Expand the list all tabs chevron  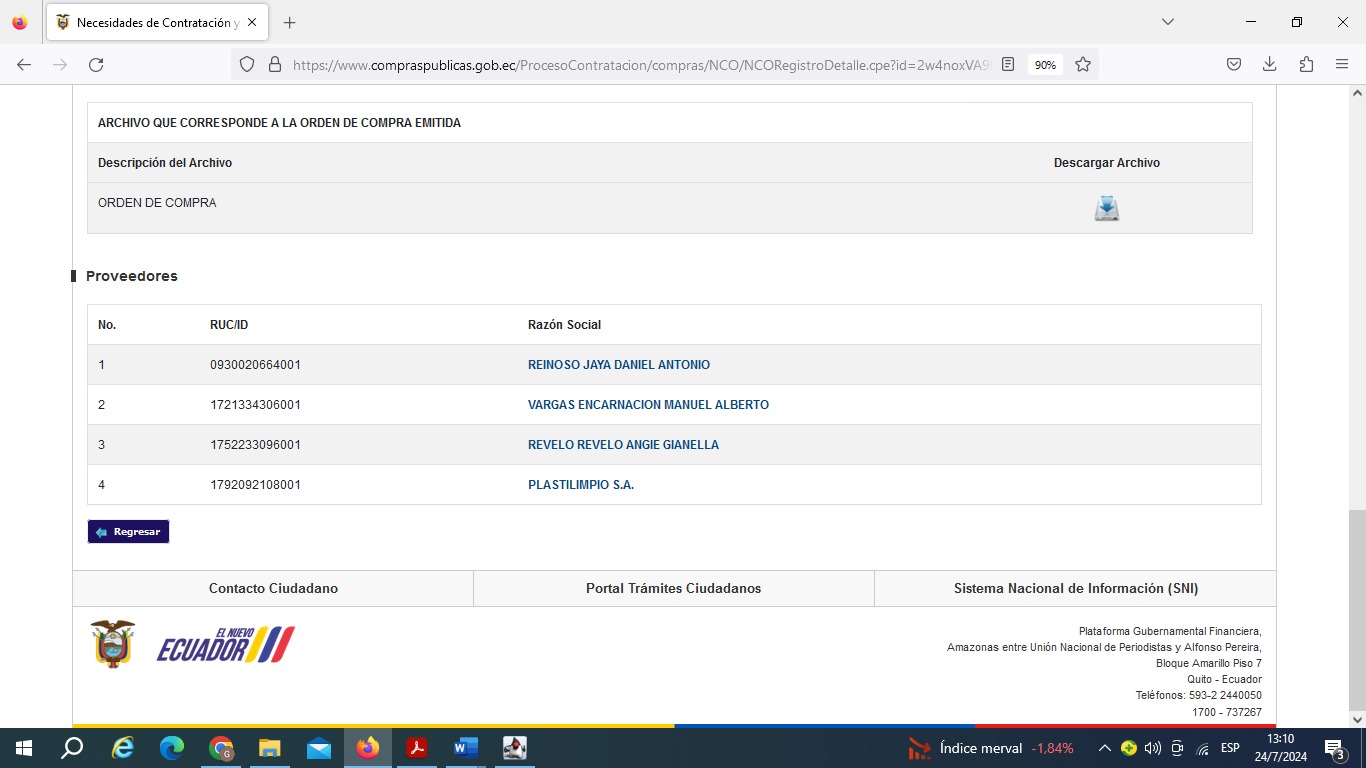click(x=1167, y=22)
